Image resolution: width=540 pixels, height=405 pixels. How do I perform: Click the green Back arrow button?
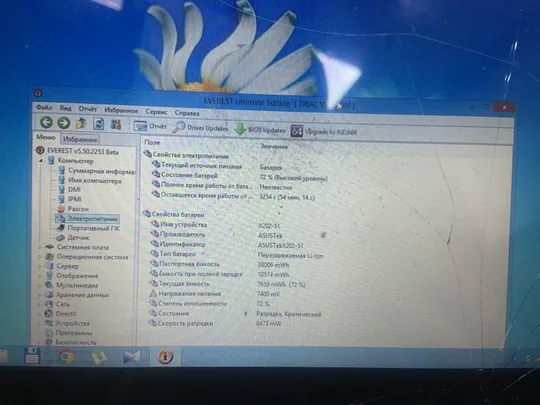[x=46, y=122]
